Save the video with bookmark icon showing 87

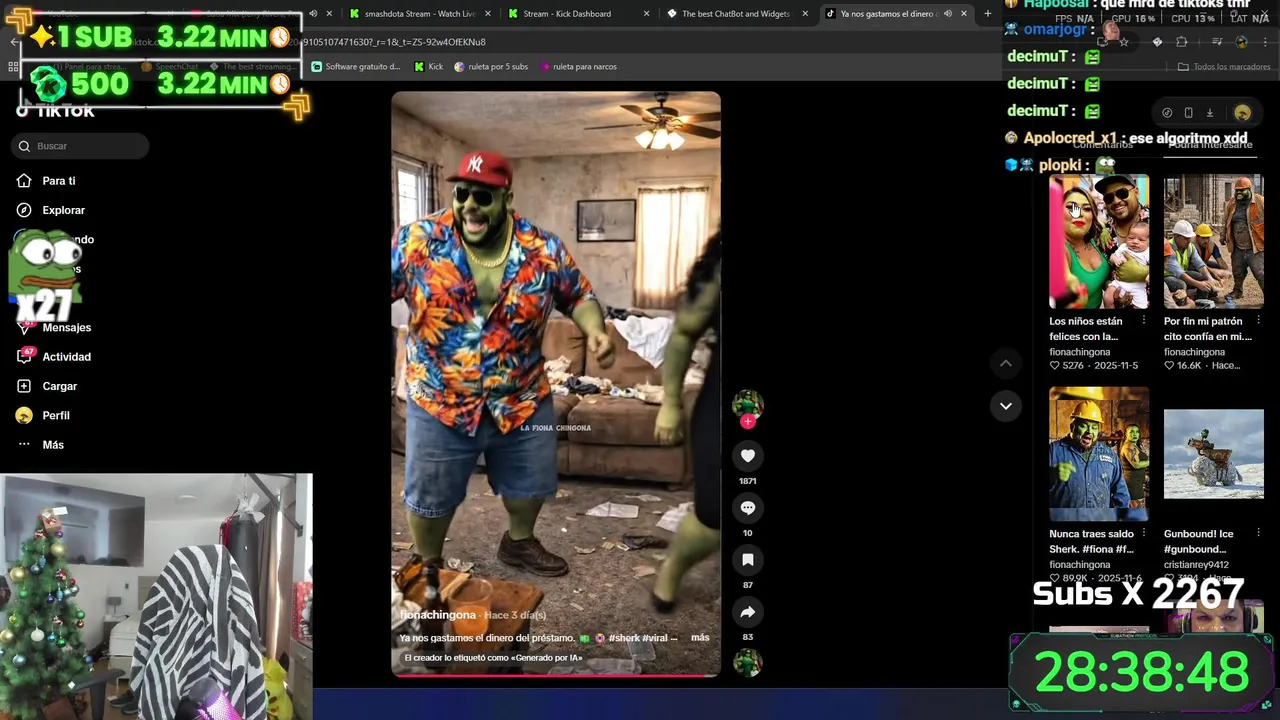point(747,560)
